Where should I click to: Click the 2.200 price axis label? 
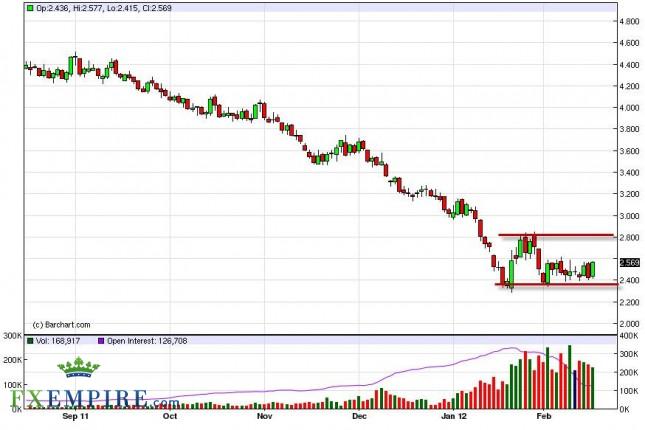(629, 302)
